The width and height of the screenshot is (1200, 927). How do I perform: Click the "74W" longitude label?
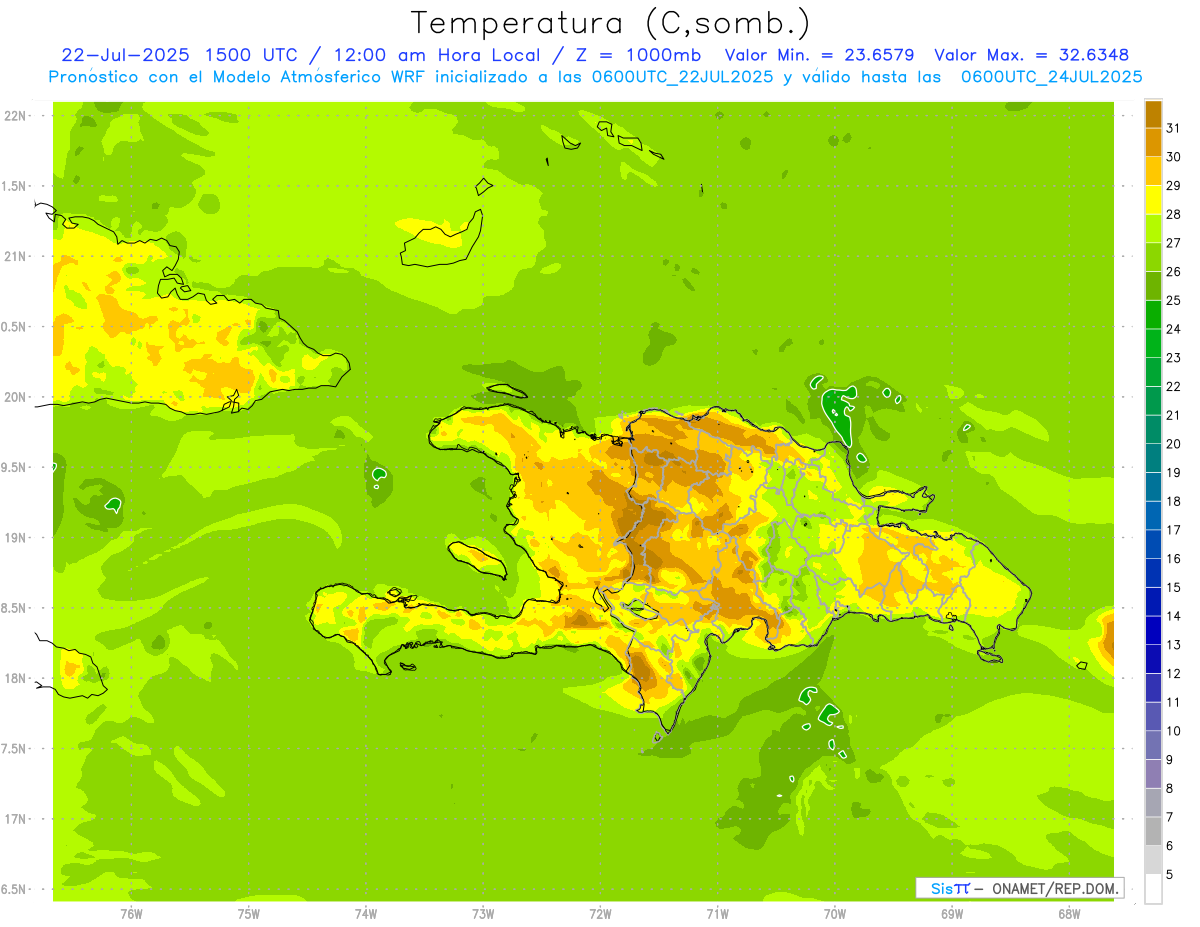coord(366,913)
